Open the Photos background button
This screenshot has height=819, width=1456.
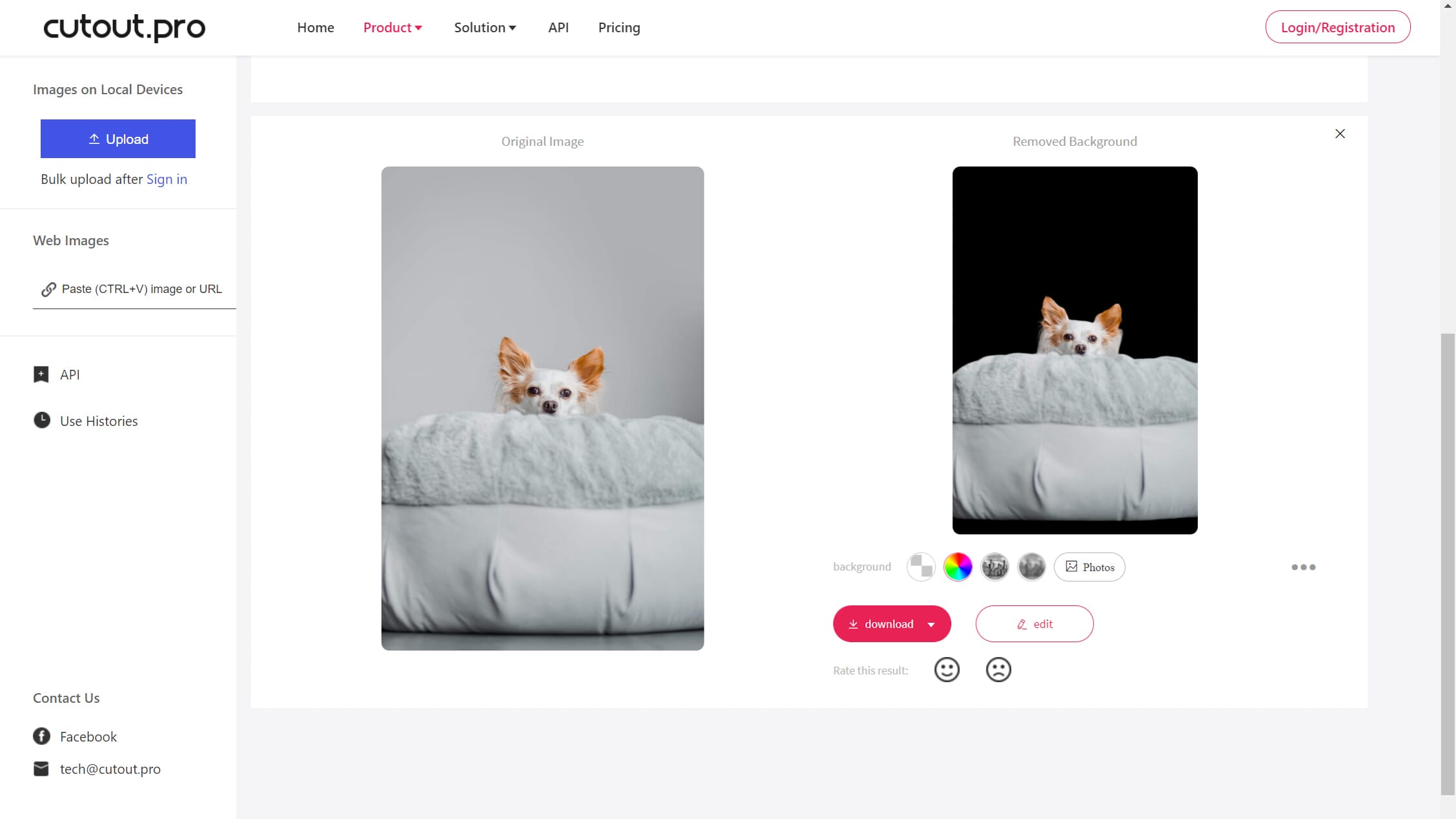click(x=1089, y=567)
